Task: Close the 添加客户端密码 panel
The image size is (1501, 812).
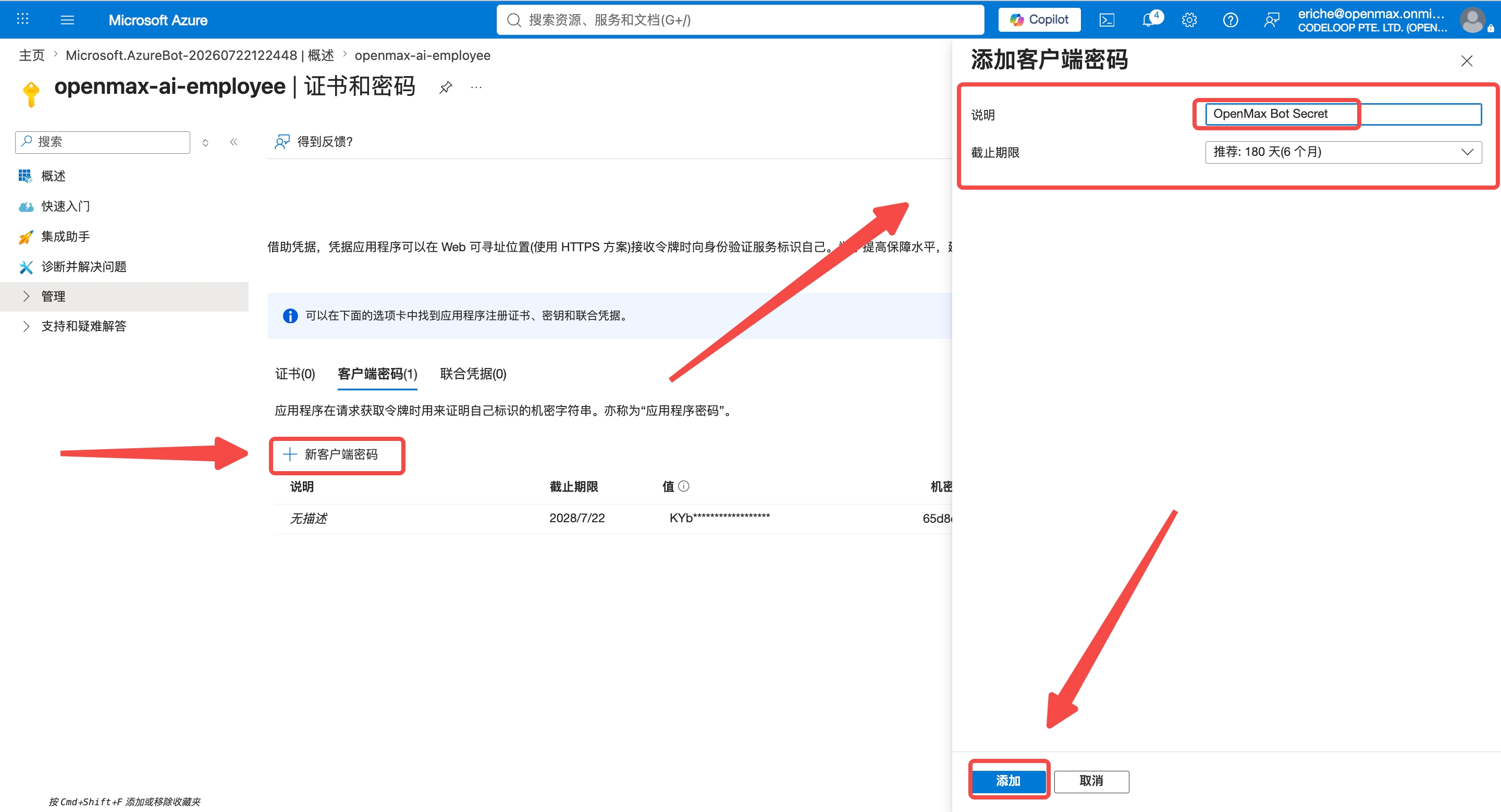Action: [1467, 61]
